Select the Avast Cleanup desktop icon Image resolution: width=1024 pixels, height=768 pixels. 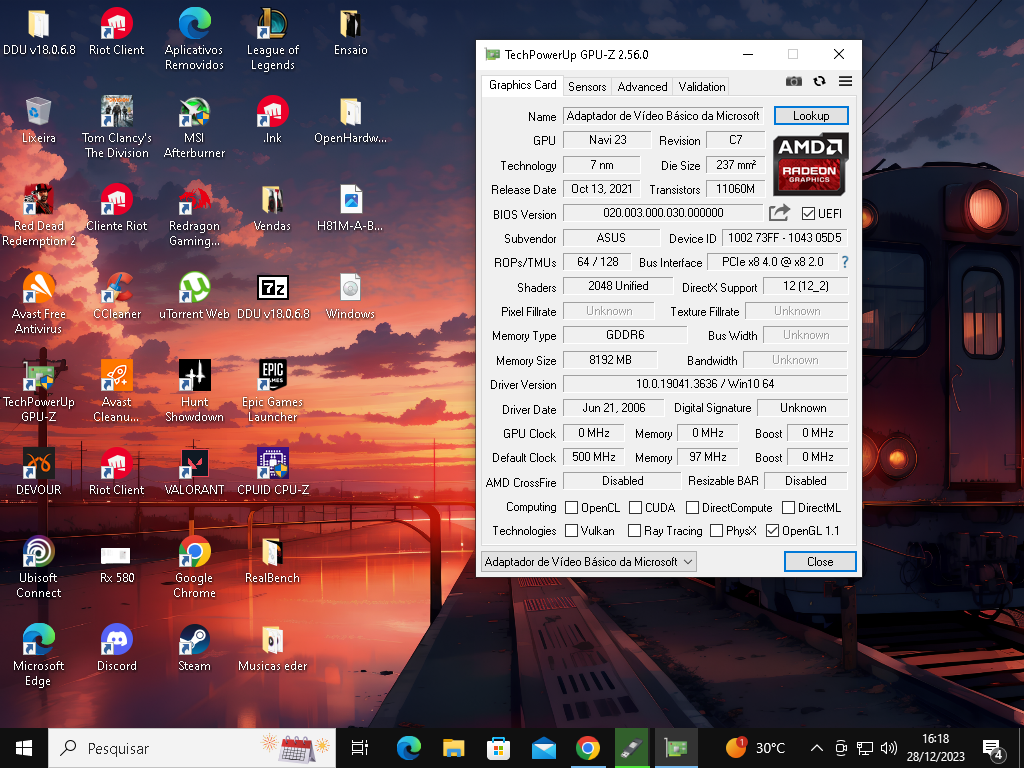(x=117, y=391)
